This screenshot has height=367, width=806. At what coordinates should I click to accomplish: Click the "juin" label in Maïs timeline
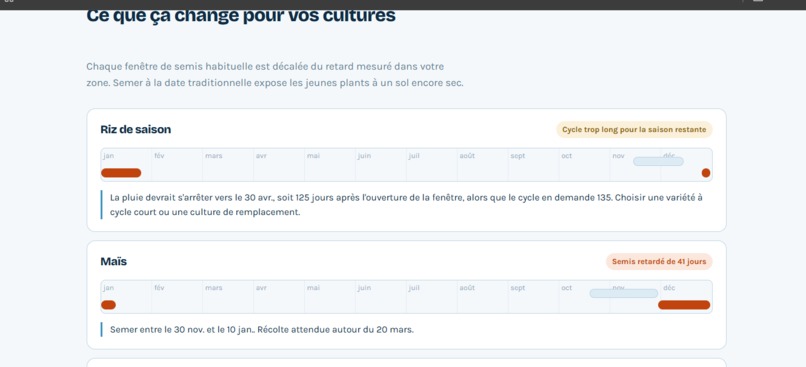(364, 288)
